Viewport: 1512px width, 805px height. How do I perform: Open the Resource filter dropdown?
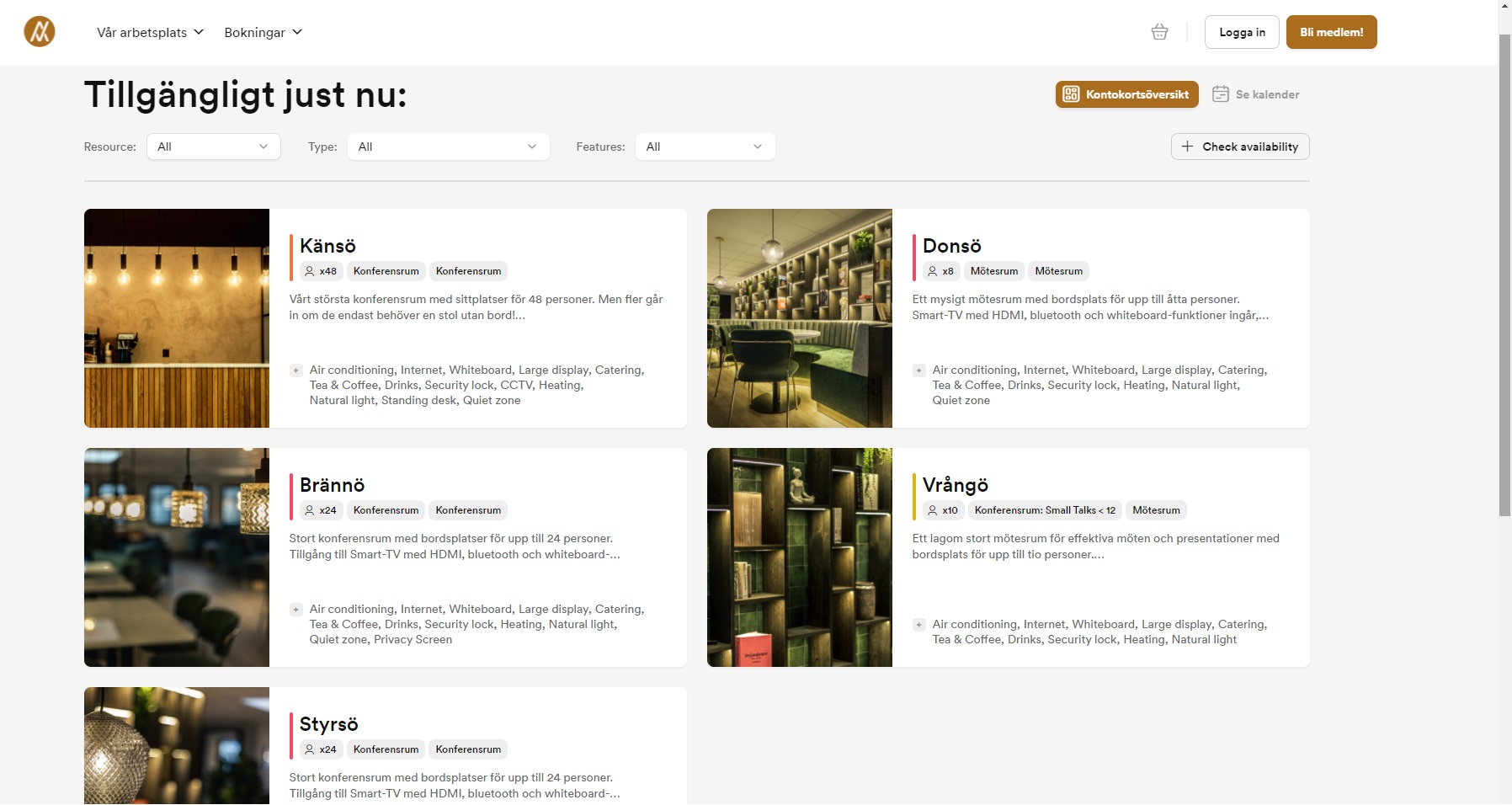coord(214,147)
